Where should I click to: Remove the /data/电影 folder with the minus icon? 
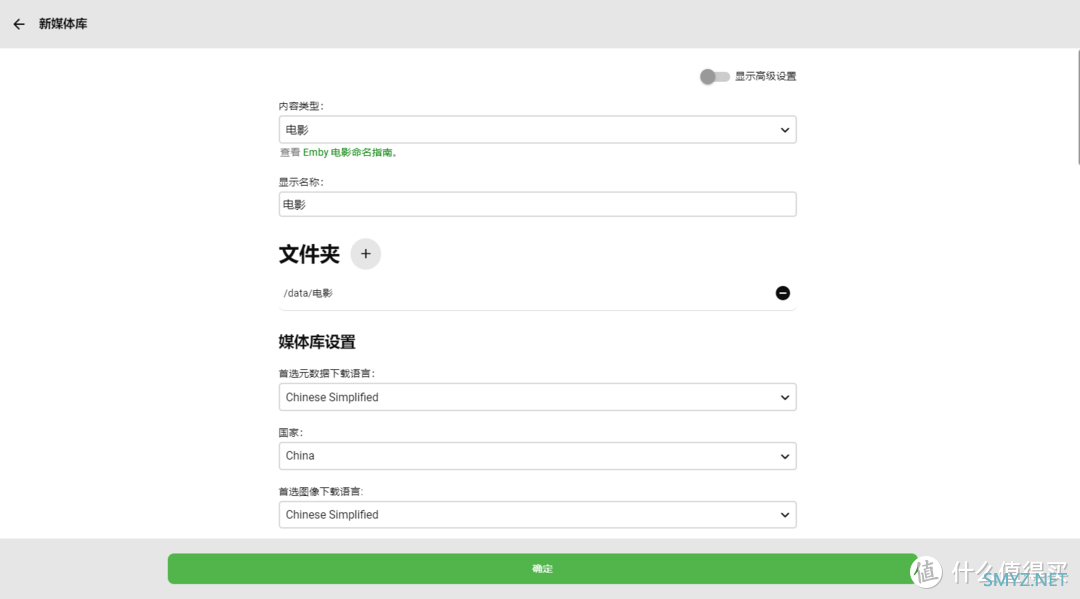pyautogui.click(x=783, y=293)
